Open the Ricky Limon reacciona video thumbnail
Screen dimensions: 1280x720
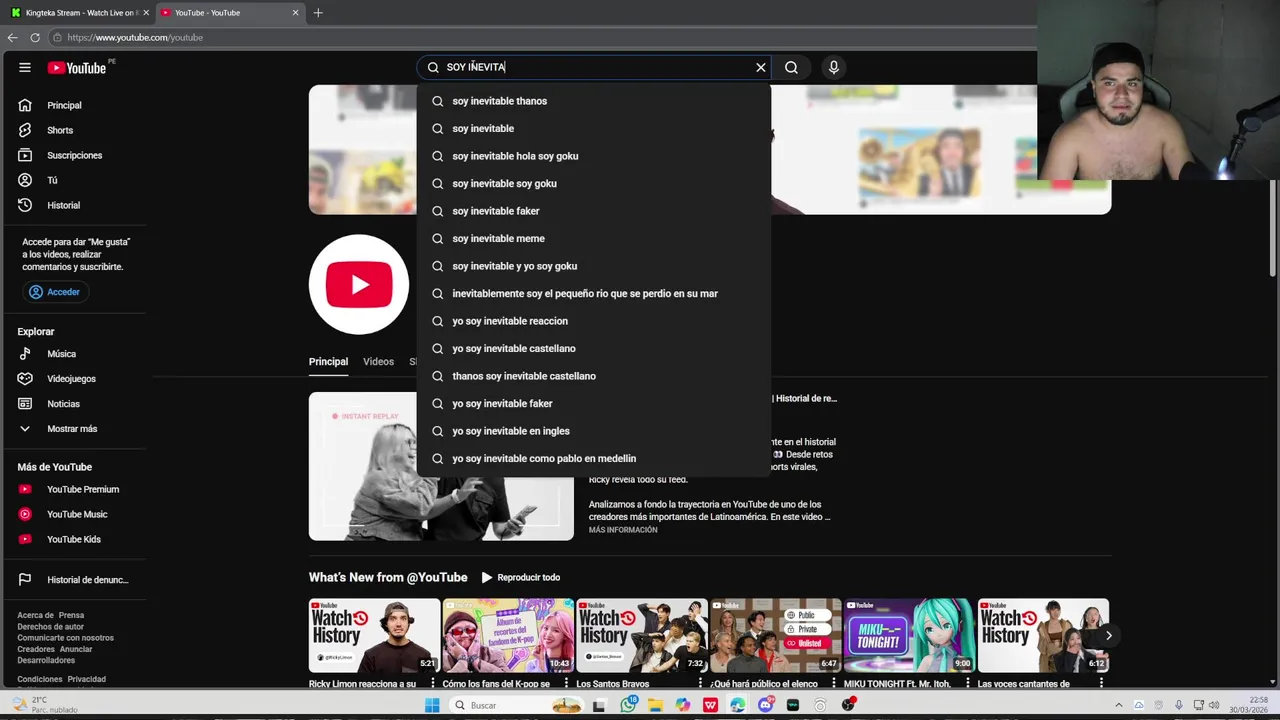click(x=374, y=635)
